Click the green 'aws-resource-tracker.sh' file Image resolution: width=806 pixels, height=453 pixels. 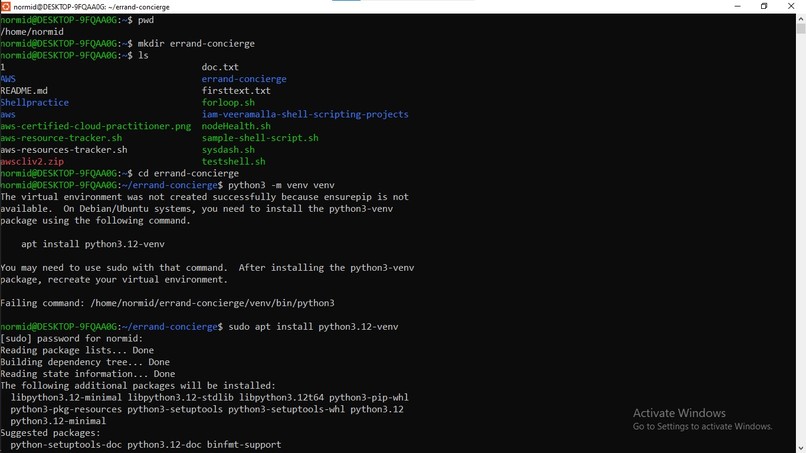[61, 138]
